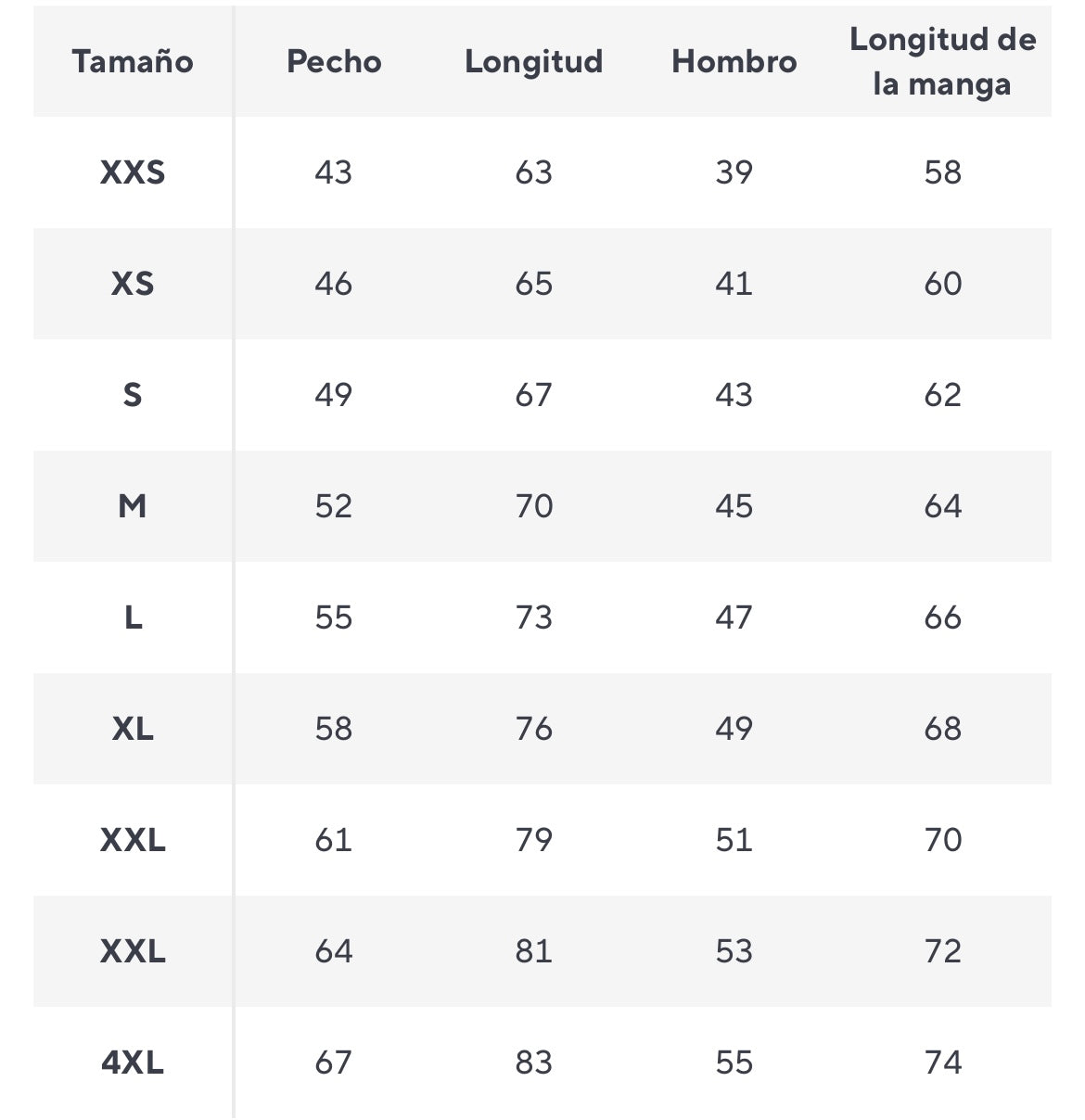Select the M size row label
1085x1120 pixels.
coord(133,506)
